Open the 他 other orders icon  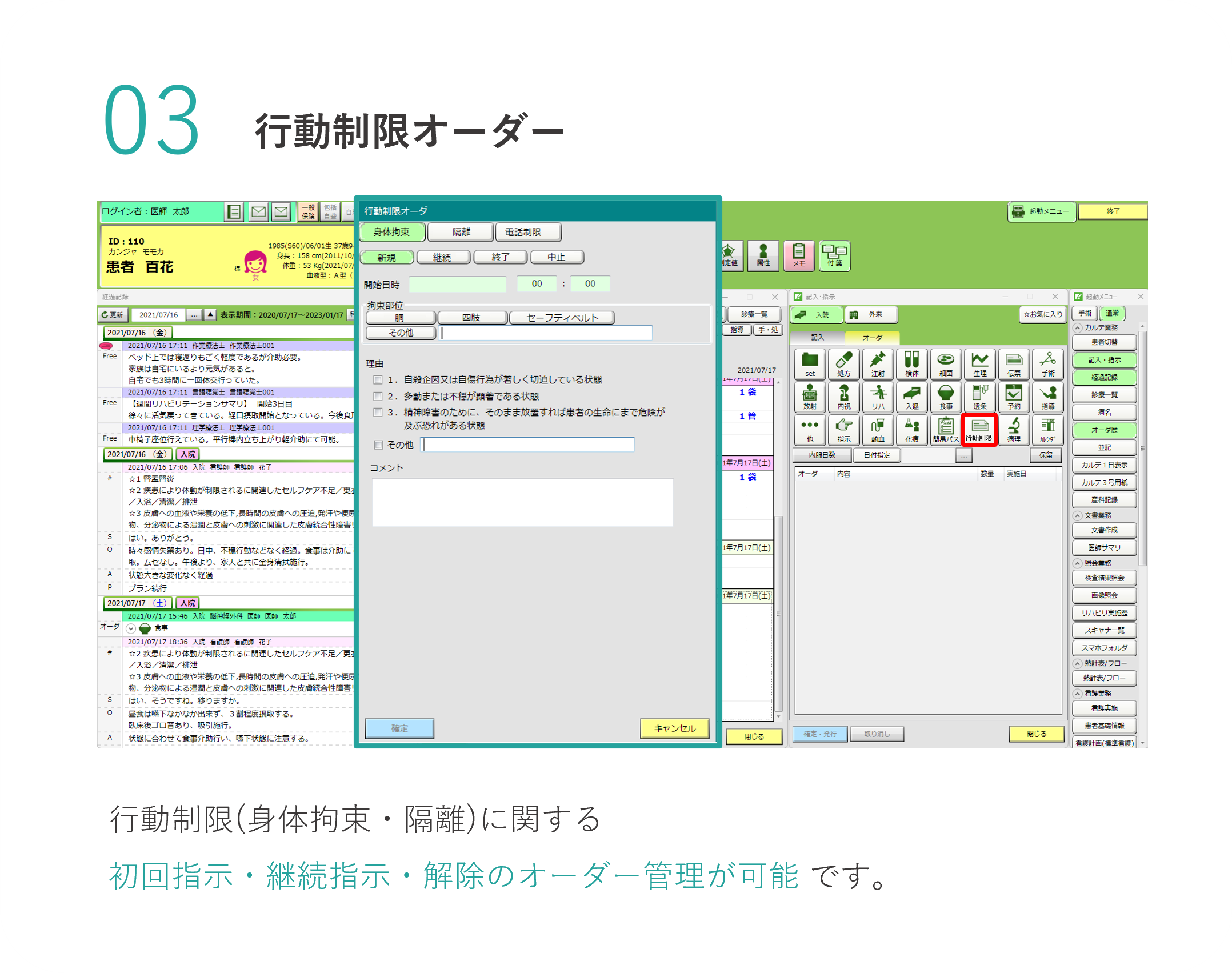tap(810, 430)
